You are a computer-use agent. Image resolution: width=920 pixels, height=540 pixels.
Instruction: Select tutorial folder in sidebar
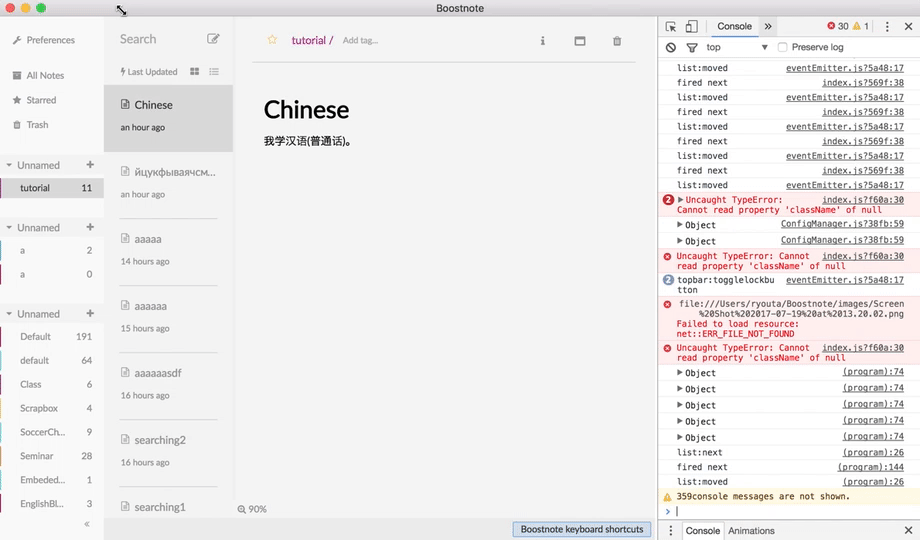pos(52,188)
